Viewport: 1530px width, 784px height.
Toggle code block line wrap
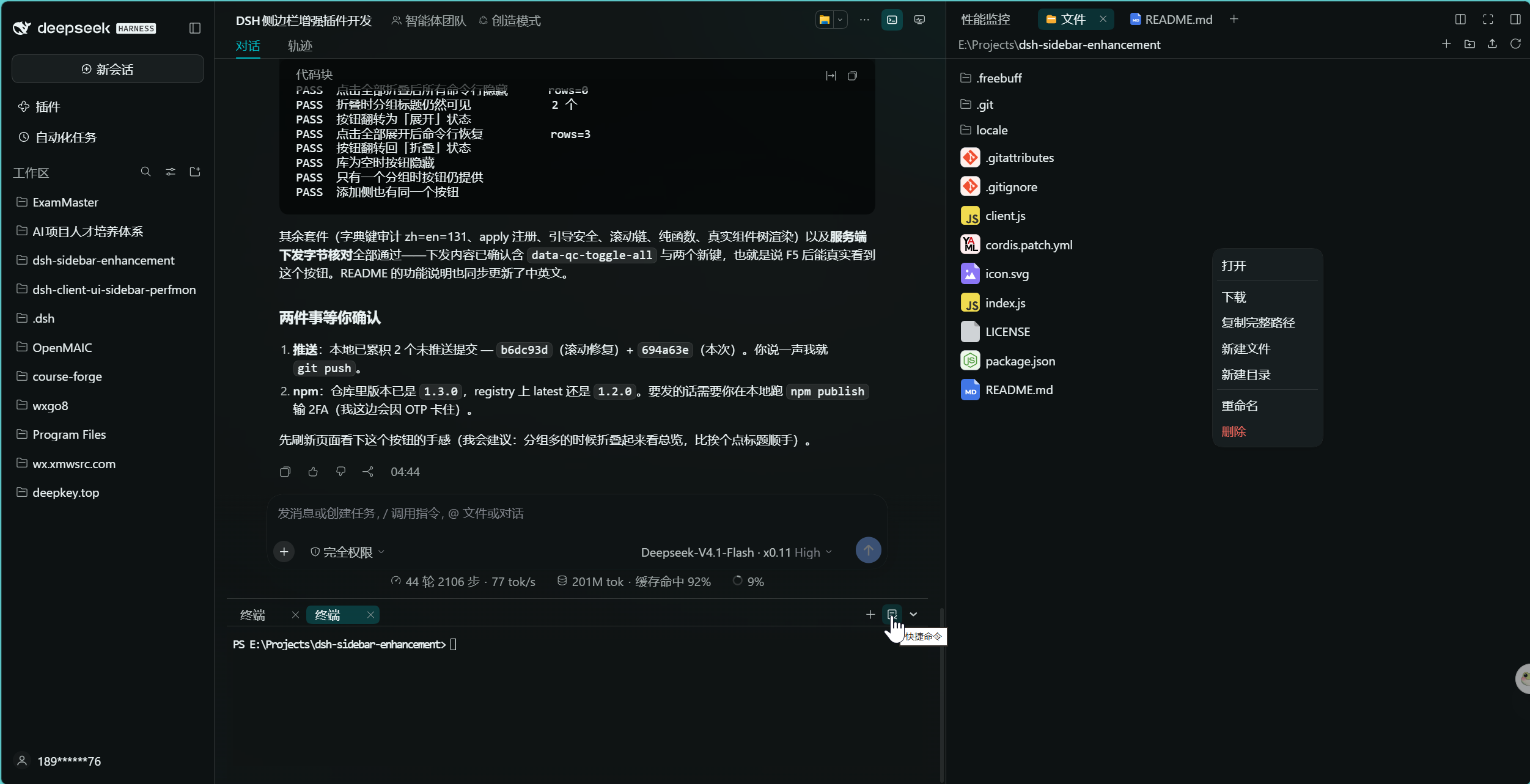[x=831, y=76]
